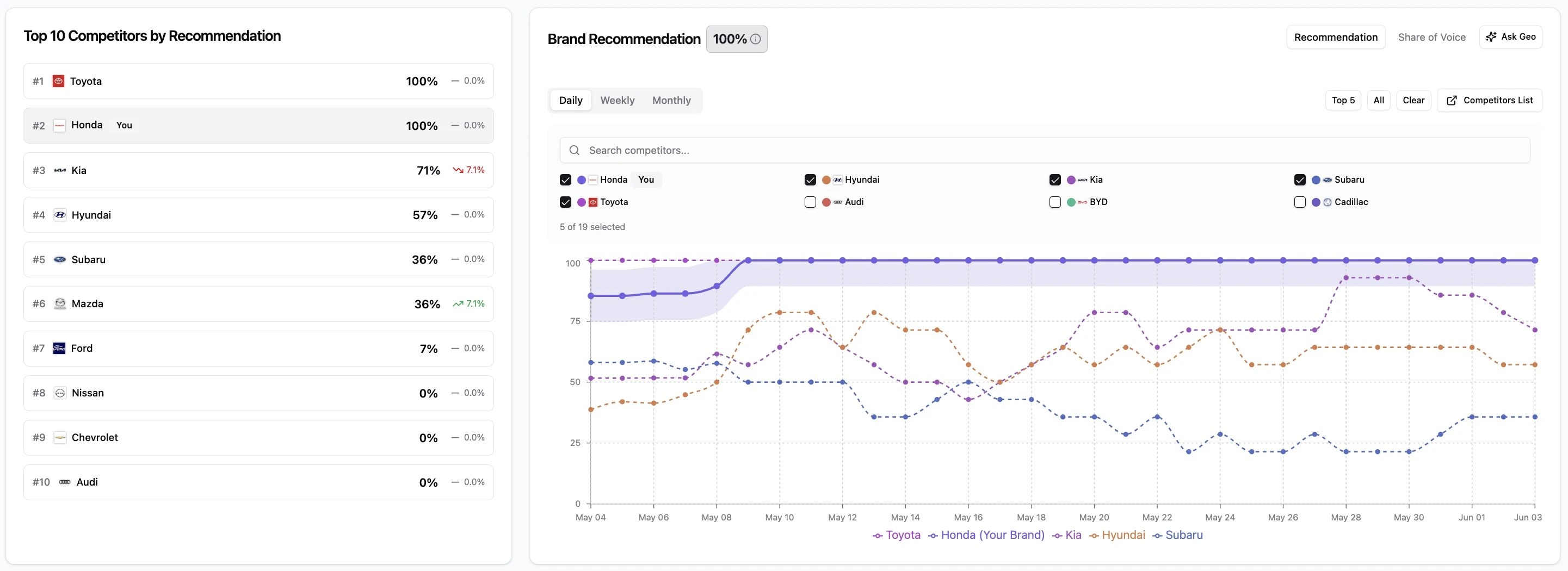
Task: Select the Share of Voice tab
Action: pyautogui.click(x=1431, y=37)
